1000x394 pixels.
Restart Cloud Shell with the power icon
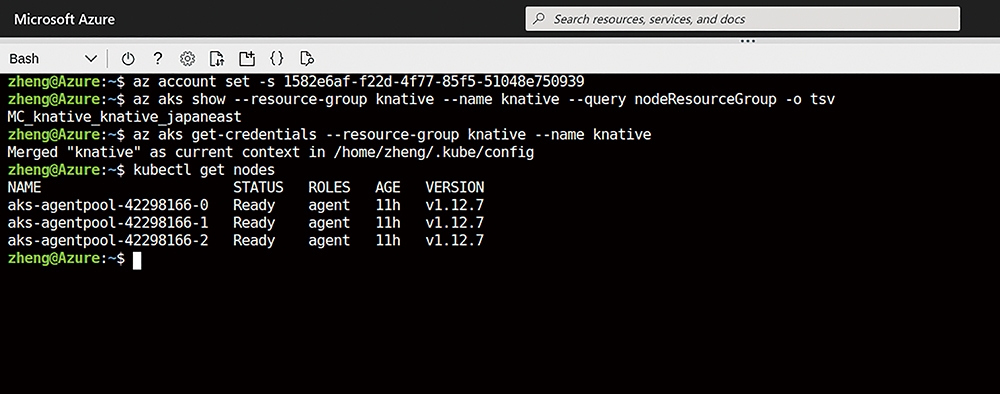click(x=128, y=59)
